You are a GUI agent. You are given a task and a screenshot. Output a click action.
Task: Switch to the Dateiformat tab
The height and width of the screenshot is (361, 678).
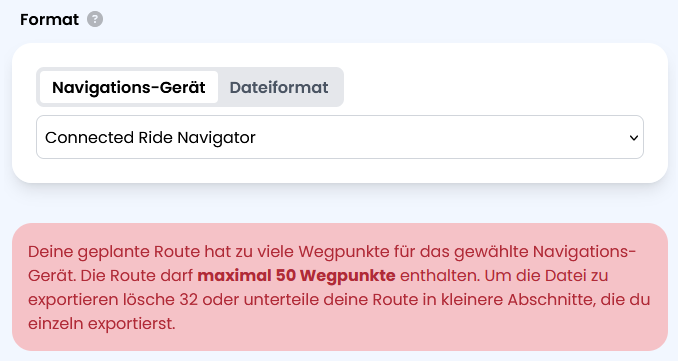(x=279, y=87)
